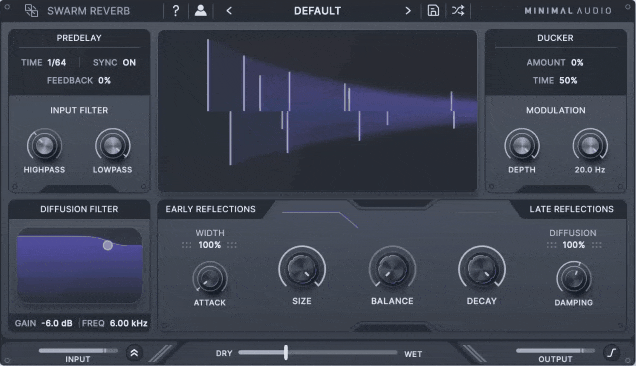636x366 pixels.
Task: Click the diffusion FREQ 6.00 kHz field
Action: click(115, 323)
